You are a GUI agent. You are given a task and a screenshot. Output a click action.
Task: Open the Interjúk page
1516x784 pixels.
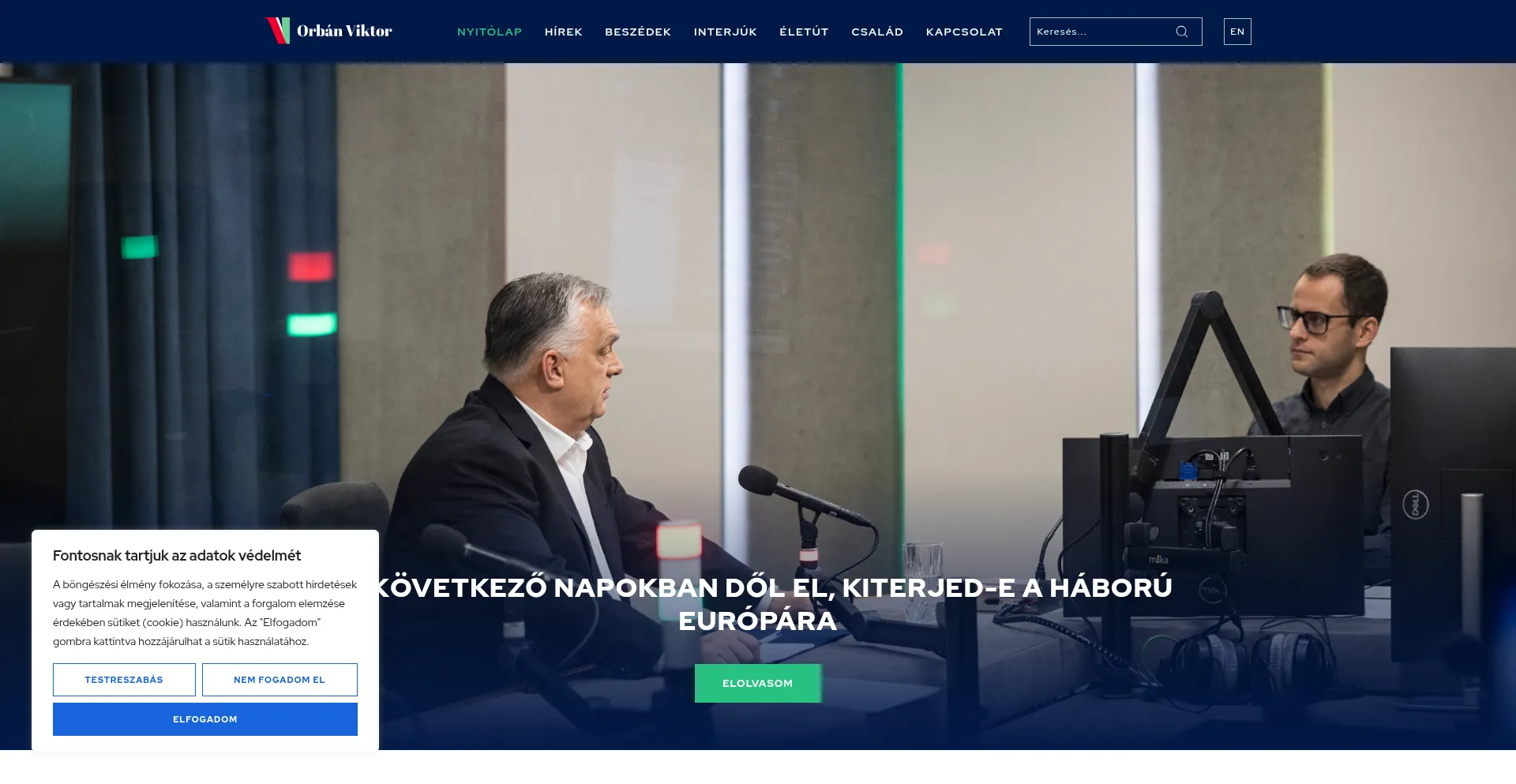tap(725, 32)
